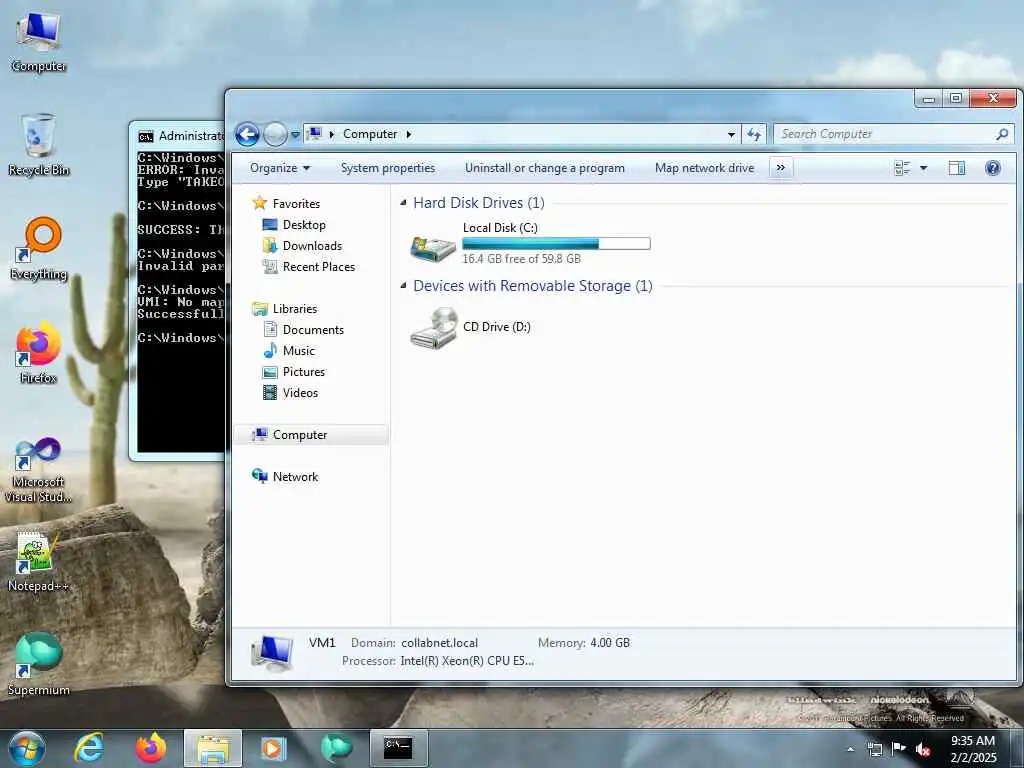Open Windows Media Player from taskbar
This screenshot has width=1024, height=768.
tap(273, 748)
